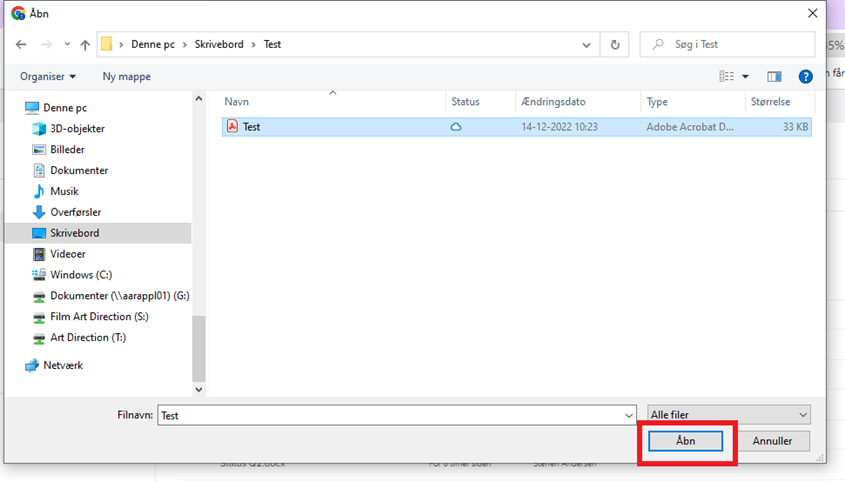This screenshot has width=845, height=482.
Task: Open 3D-objekter folder in sidebar
Action: tap(77, 129)
